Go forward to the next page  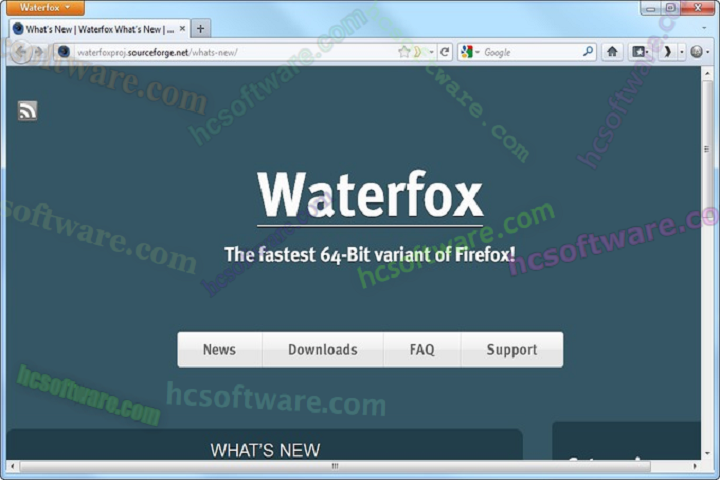click(x=39, y=52)
